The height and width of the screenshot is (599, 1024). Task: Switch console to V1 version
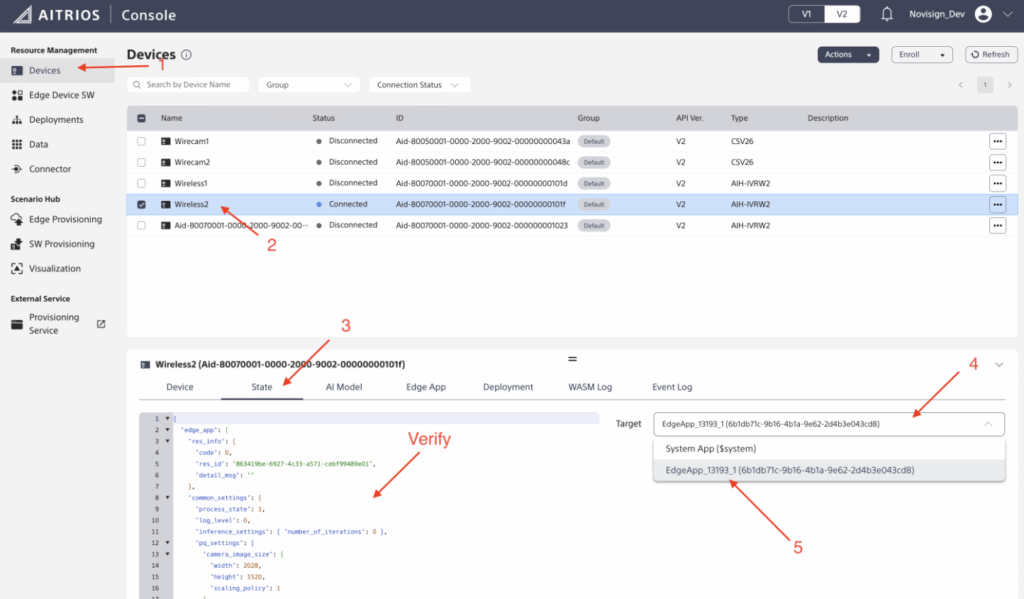[x=808, y=14]
